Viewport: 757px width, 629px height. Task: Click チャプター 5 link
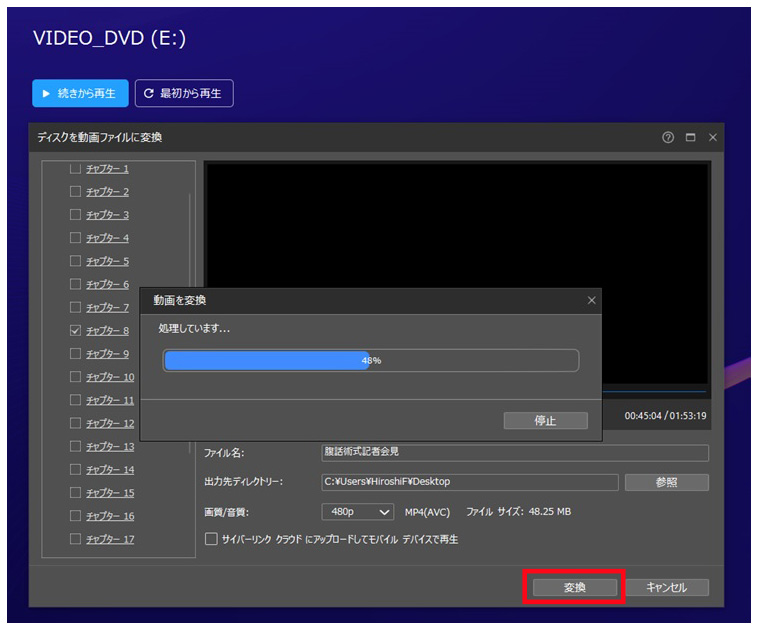click(107, 262)
